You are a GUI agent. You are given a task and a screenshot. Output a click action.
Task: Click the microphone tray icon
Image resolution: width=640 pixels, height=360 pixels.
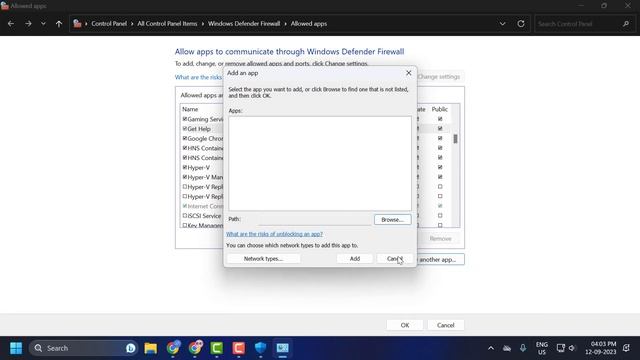pyautogui.click(x=523, y=348)
